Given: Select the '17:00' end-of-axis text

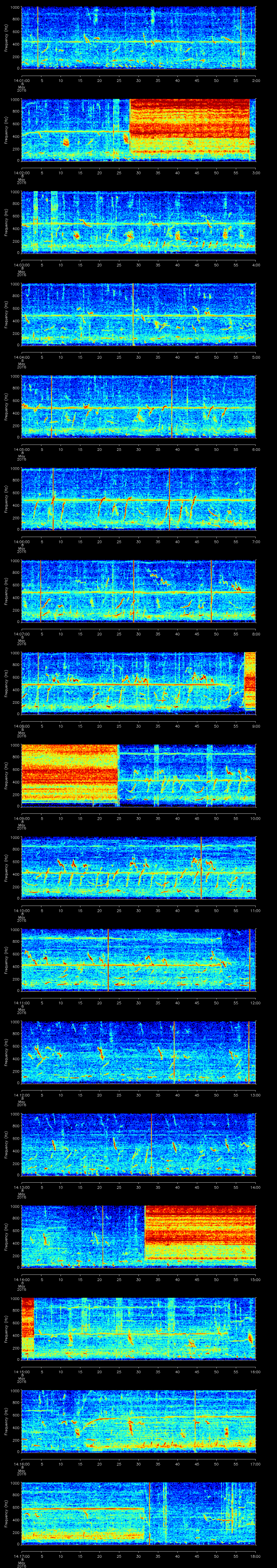Looking at the screenshot, I should pyautogui.click(x=255, y=1464).
